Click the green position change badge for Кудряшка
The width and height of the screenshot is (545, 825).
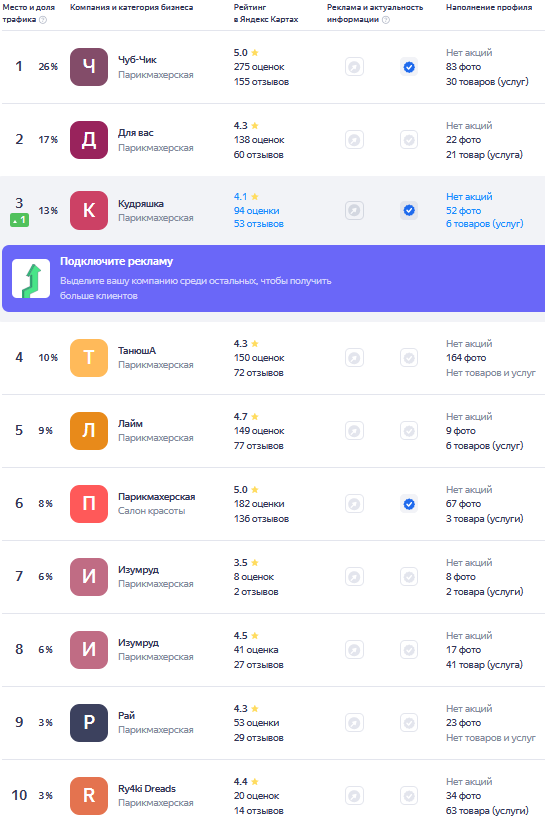coord(19,220)
